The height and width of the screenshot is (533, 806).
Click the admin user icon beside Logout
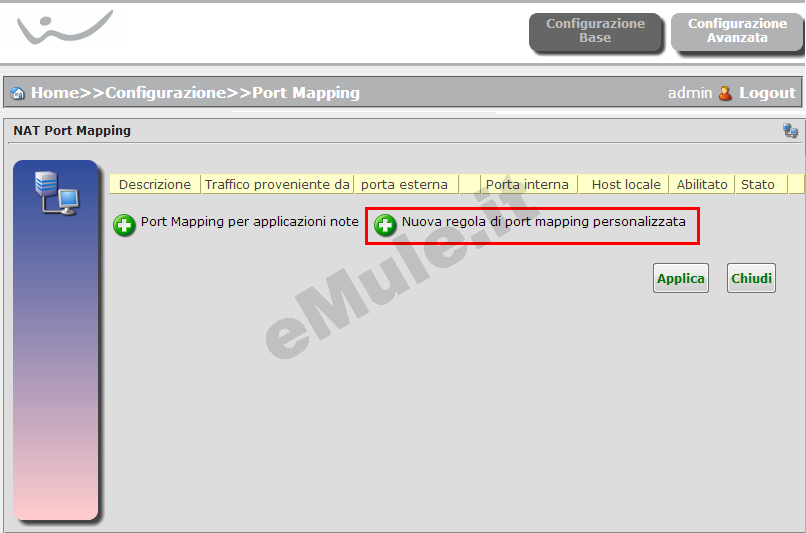pos(725,93)
